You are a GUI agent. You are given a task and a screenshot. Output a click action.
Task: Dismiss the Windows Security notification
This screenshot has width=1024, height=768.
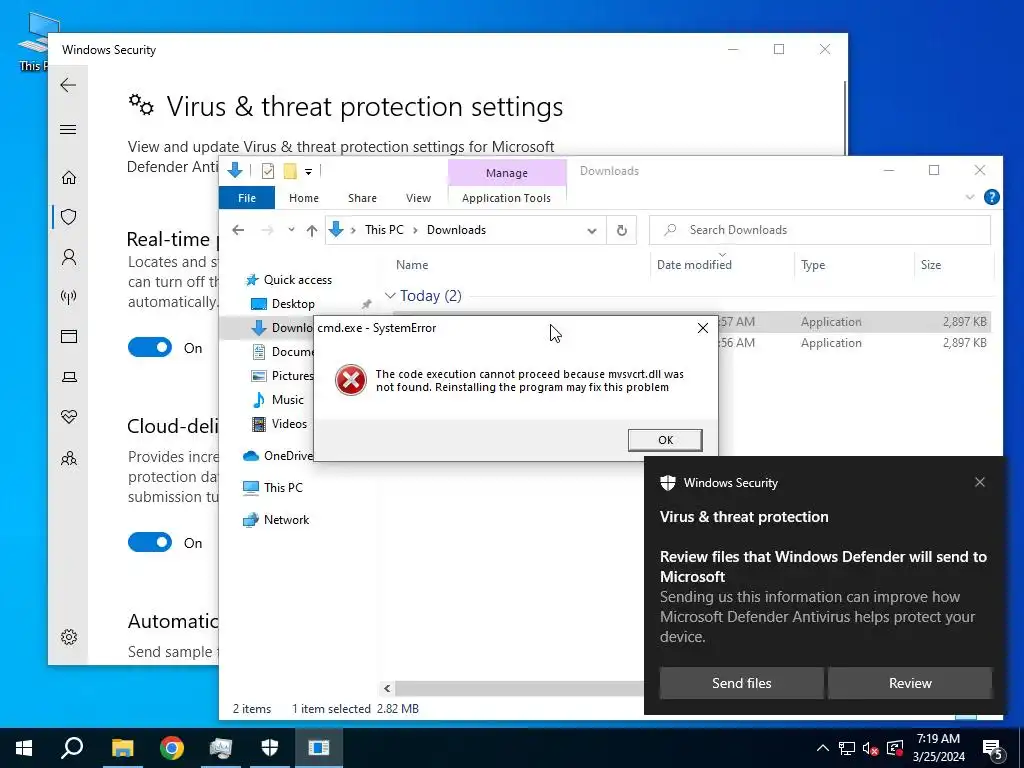[980, 482]
